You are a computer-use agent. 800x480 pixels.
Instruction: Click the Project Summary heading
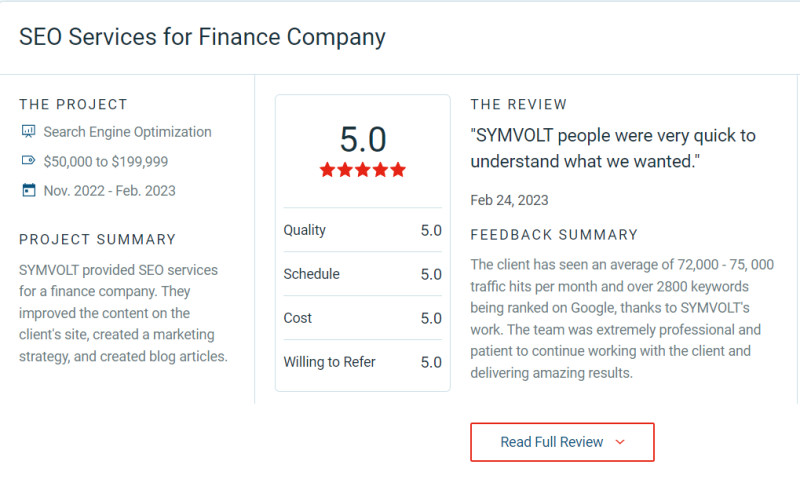97,240
